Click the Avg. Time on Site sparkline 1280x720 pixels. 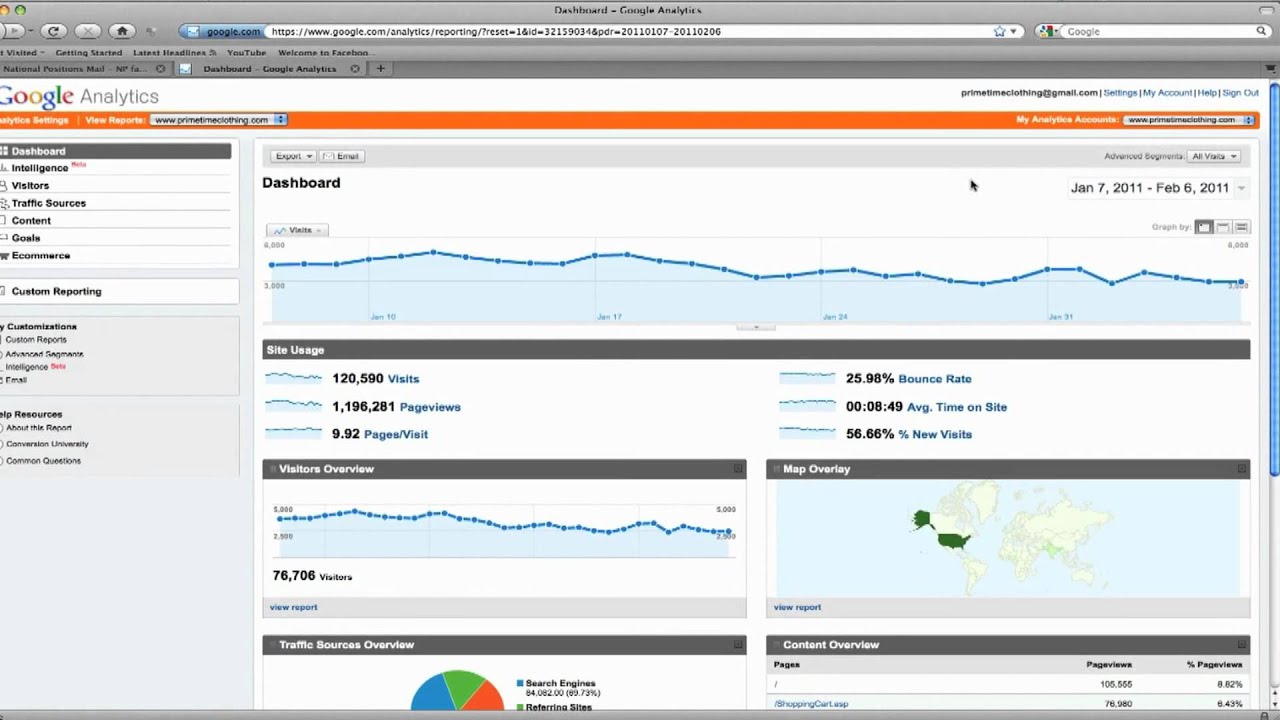pyautogui.click(x=807, y=406)
